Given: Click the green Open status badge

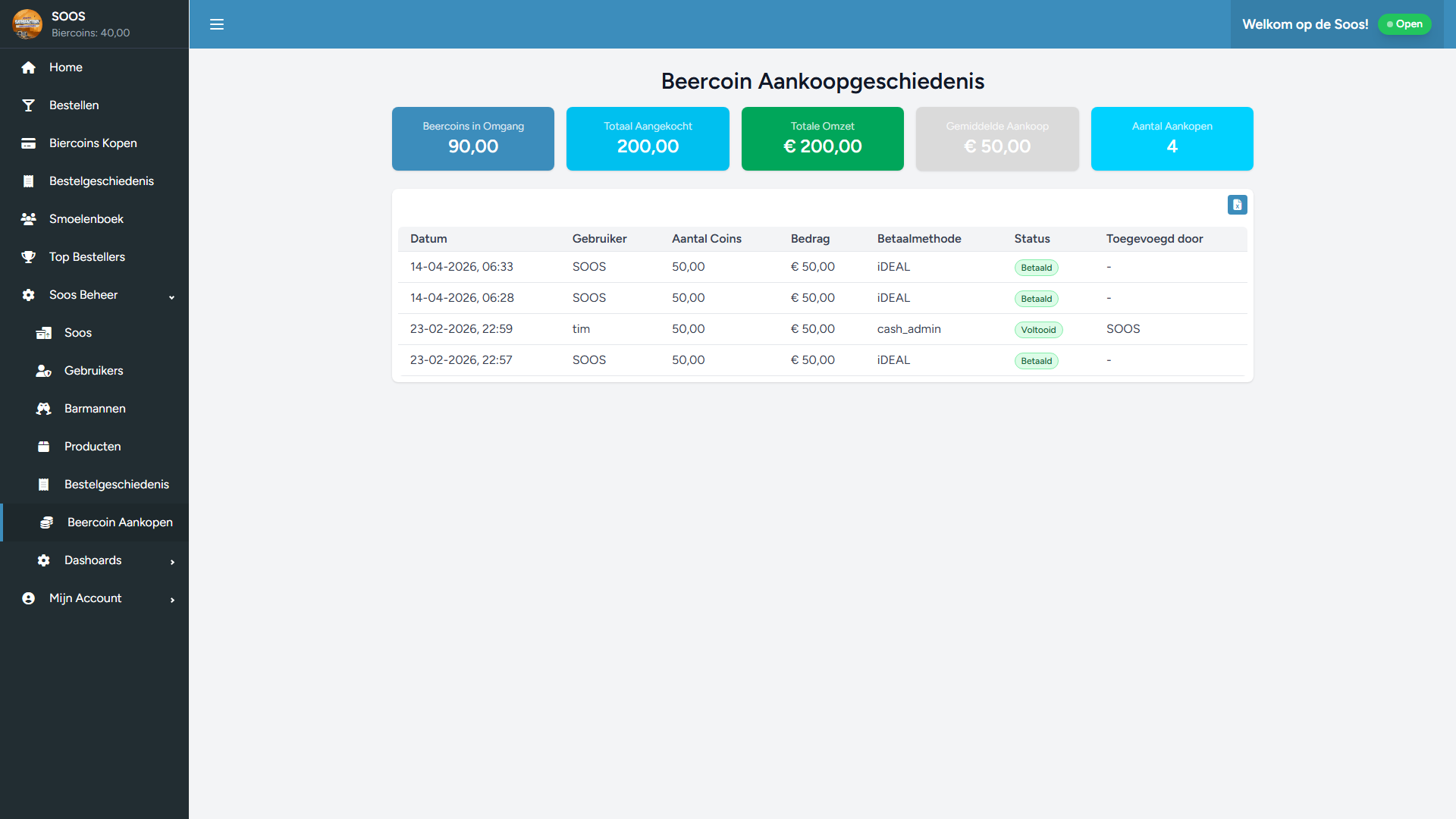Looking at the screenshot, I should click(x=1404, y=24).
